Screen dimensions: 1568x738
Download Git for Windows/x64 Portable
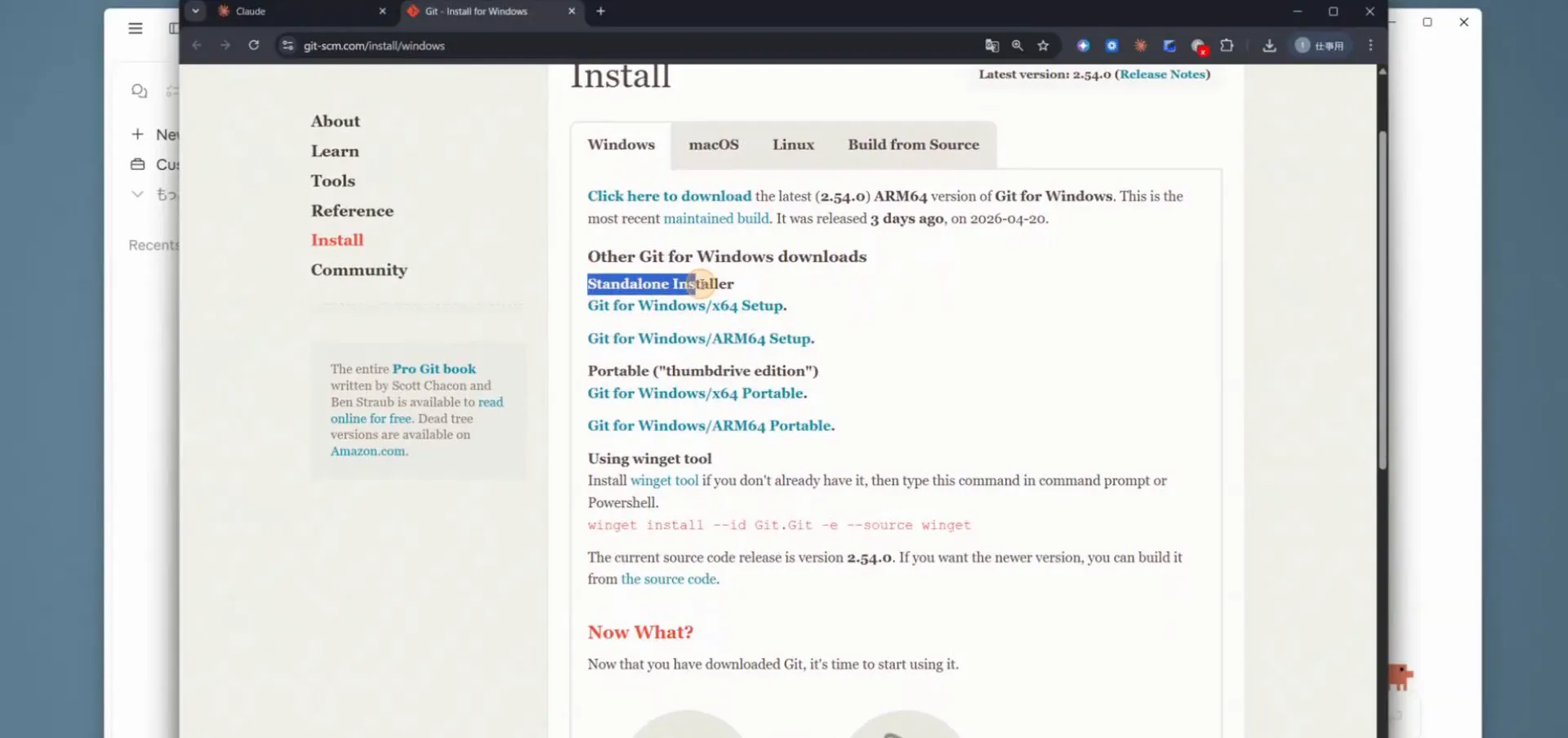point(696,393)
